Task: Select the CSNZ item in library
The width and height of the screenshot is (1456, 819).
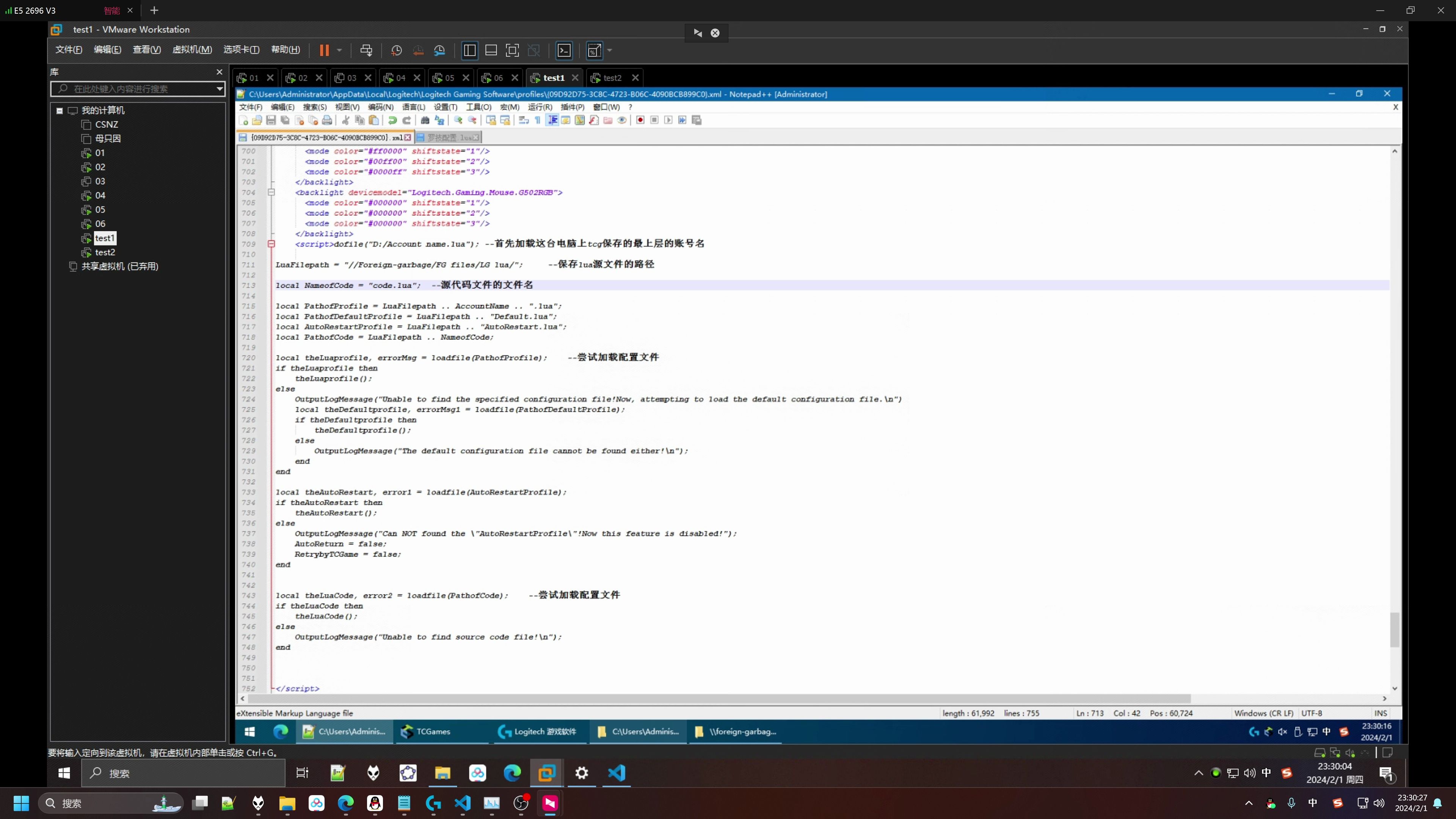Action: click(x=106, y=124)
